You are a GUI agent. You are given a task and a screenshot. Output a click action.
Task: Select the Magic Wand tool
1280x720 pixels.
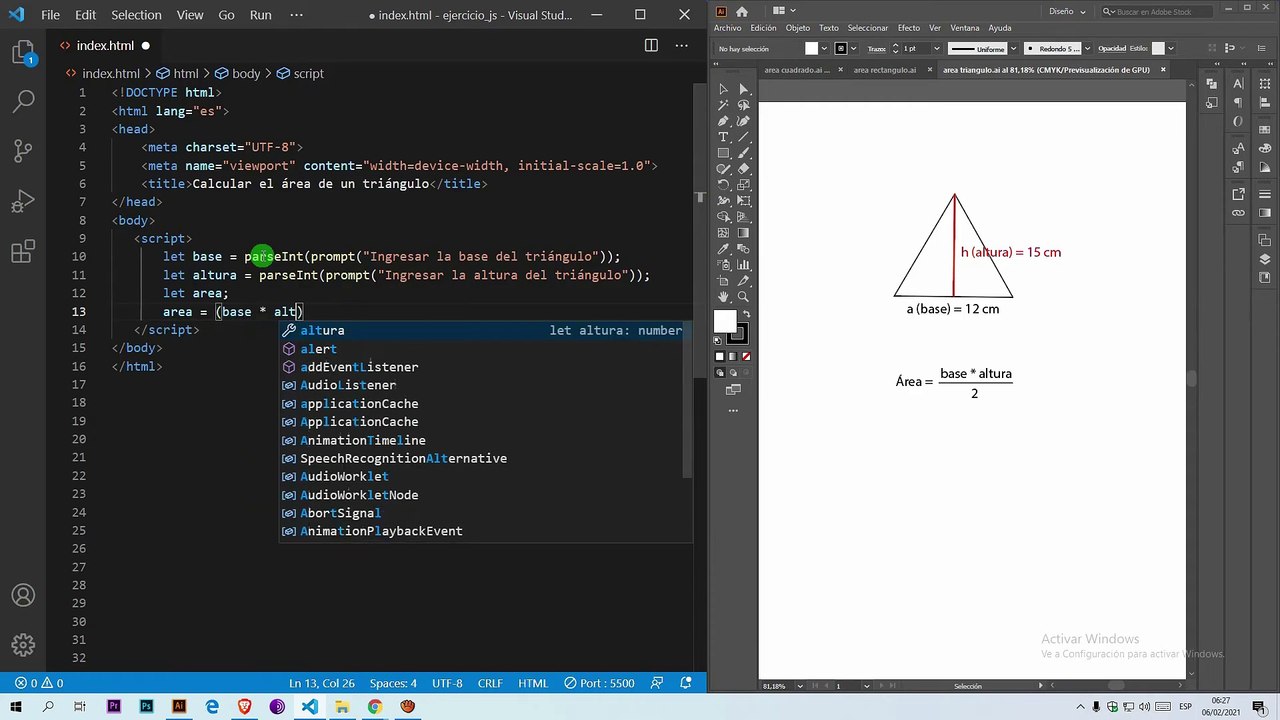723,105
